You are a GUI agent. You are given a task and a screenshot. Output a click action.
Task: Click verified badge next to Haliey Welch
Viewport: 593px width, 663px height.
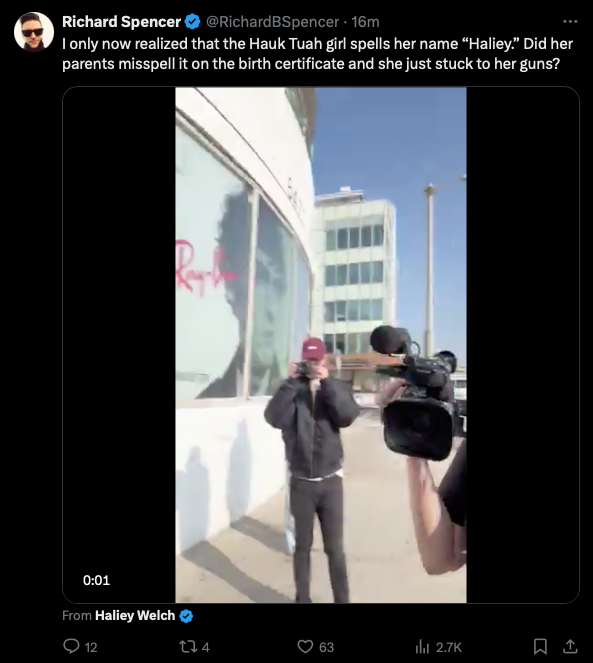tap(186, 616)
